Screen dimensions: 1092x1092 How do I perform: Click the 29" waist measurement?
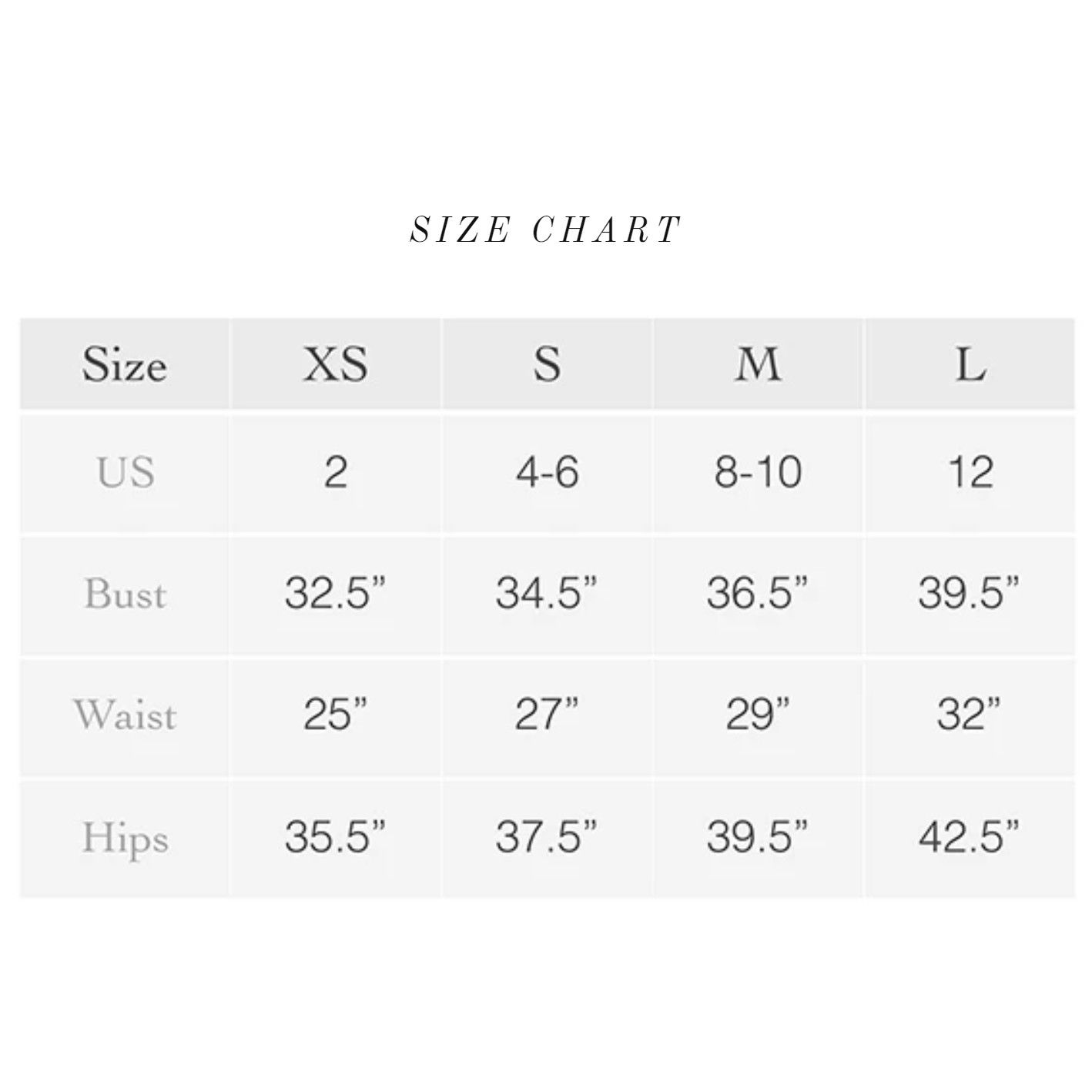pyautogui.click(x=758, y=715)
